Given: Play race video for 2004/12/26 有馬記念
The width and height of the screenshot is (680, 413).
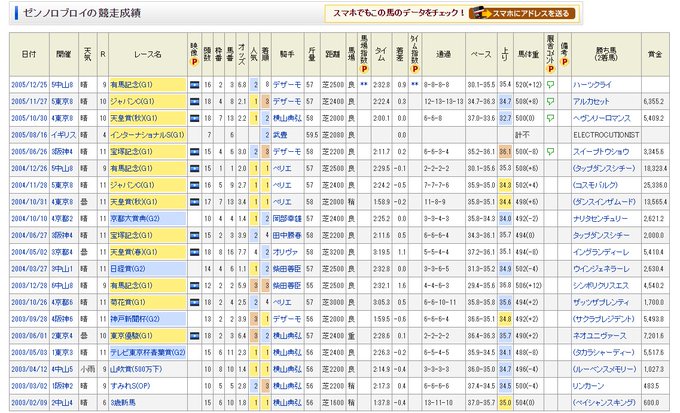Looking at the screenshot, I should click(194, 168).
